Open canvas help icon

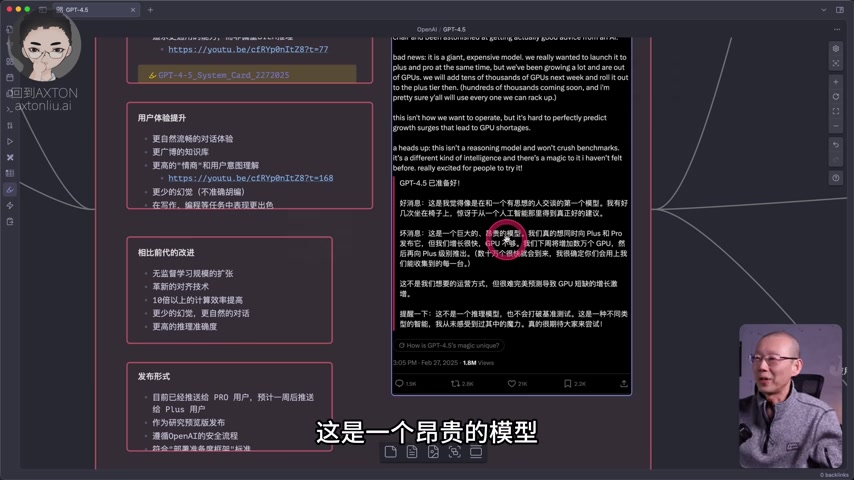[x=835, y=178]
